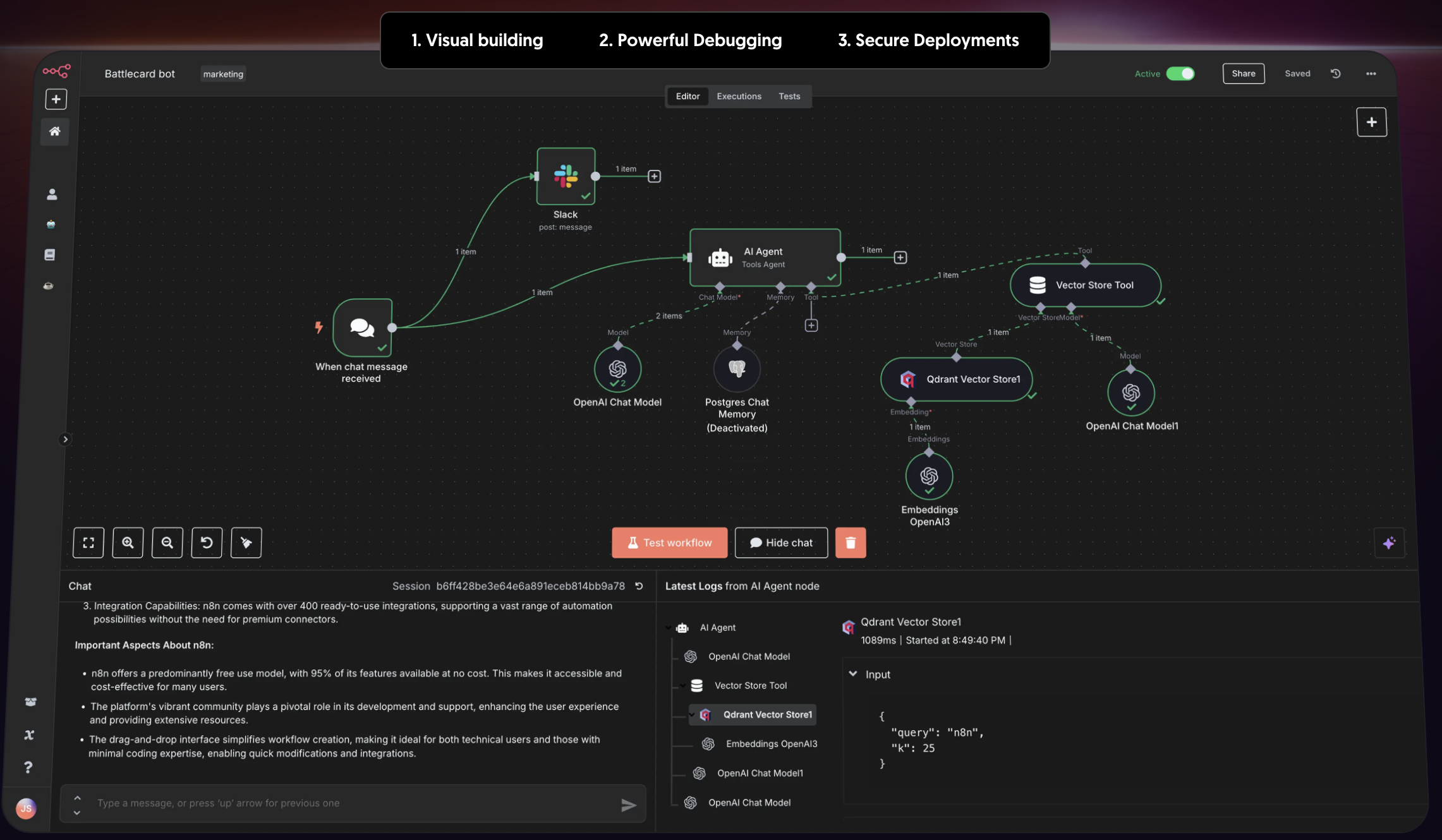Click the n8n logo icon
This screenshot has width=1442, height=840.
pos(56,71)
